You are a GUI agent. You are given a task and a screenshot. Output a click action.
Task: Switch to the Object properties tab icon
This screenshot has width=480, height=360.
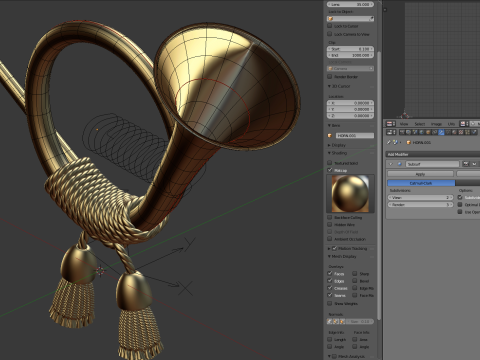pyautogui.click(x=428, y=132)
